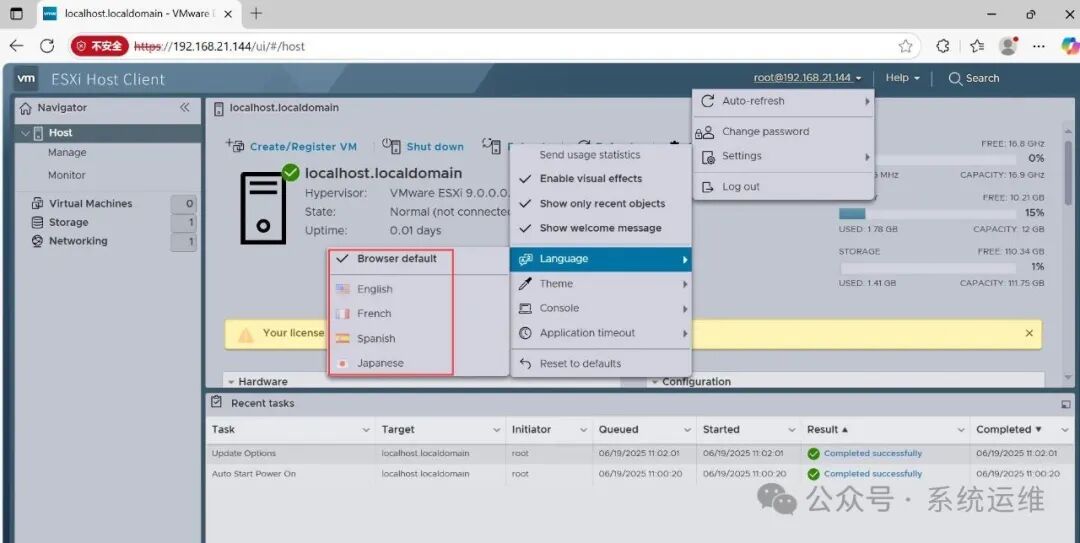Image resolution: width=1080 pixels, height=543 pixels.
Task: Click the Change password users icon
Action: [x=705, y=132]
